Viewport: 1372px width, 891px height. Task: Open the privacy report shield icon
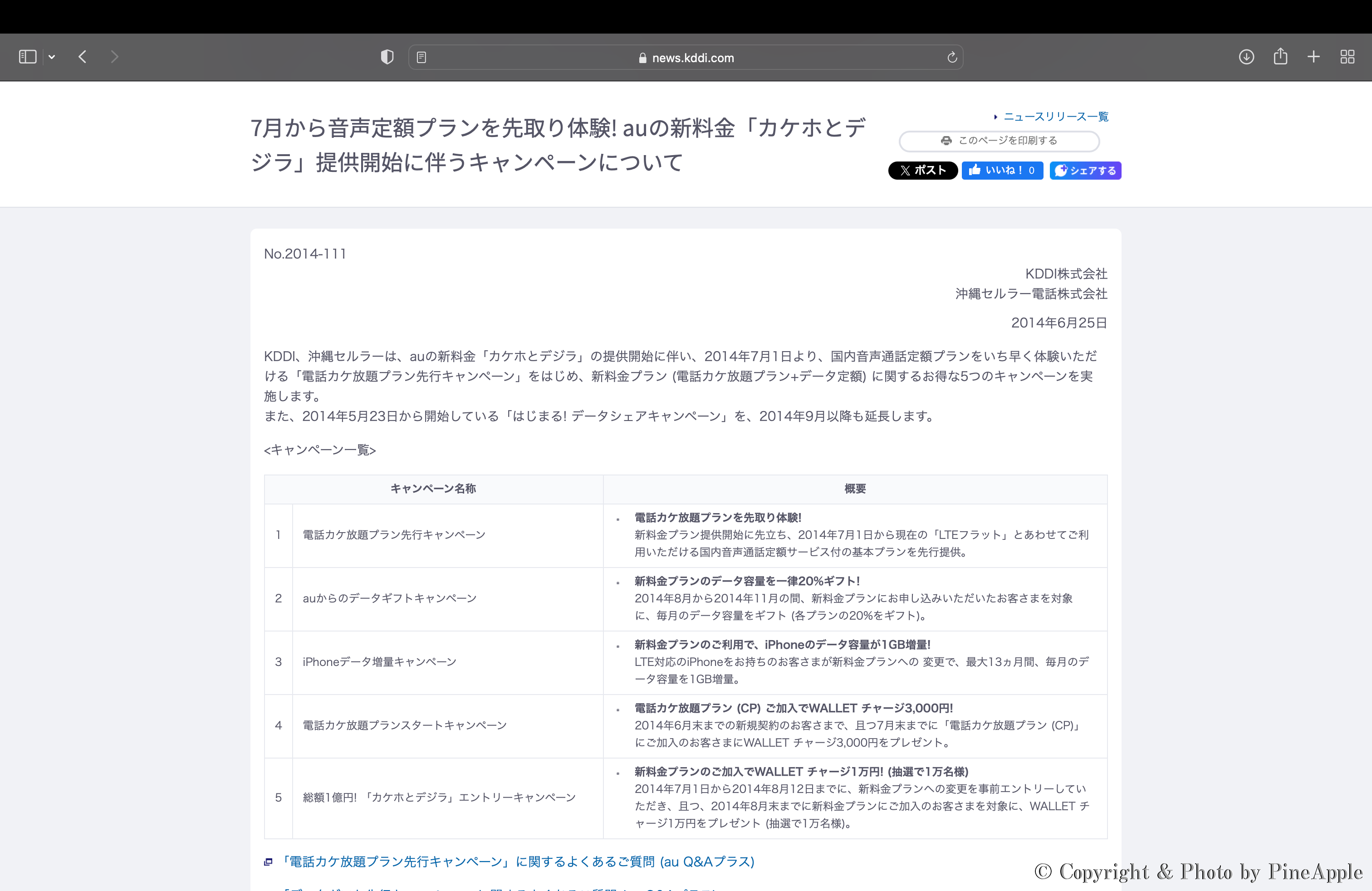[x=387, y=56]
